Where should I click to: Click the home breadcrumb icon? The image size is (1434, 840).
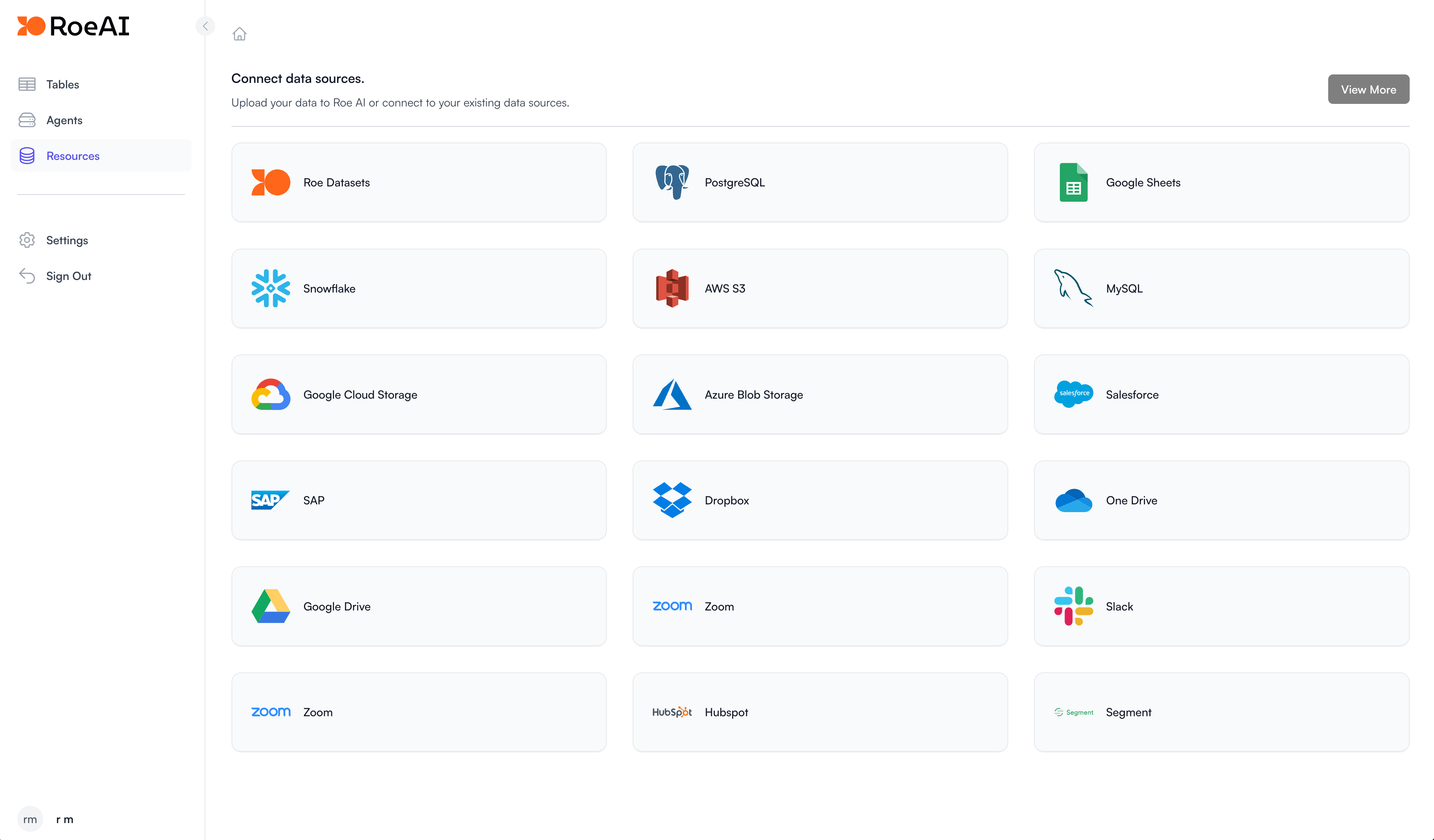click(x=239, y=34)
